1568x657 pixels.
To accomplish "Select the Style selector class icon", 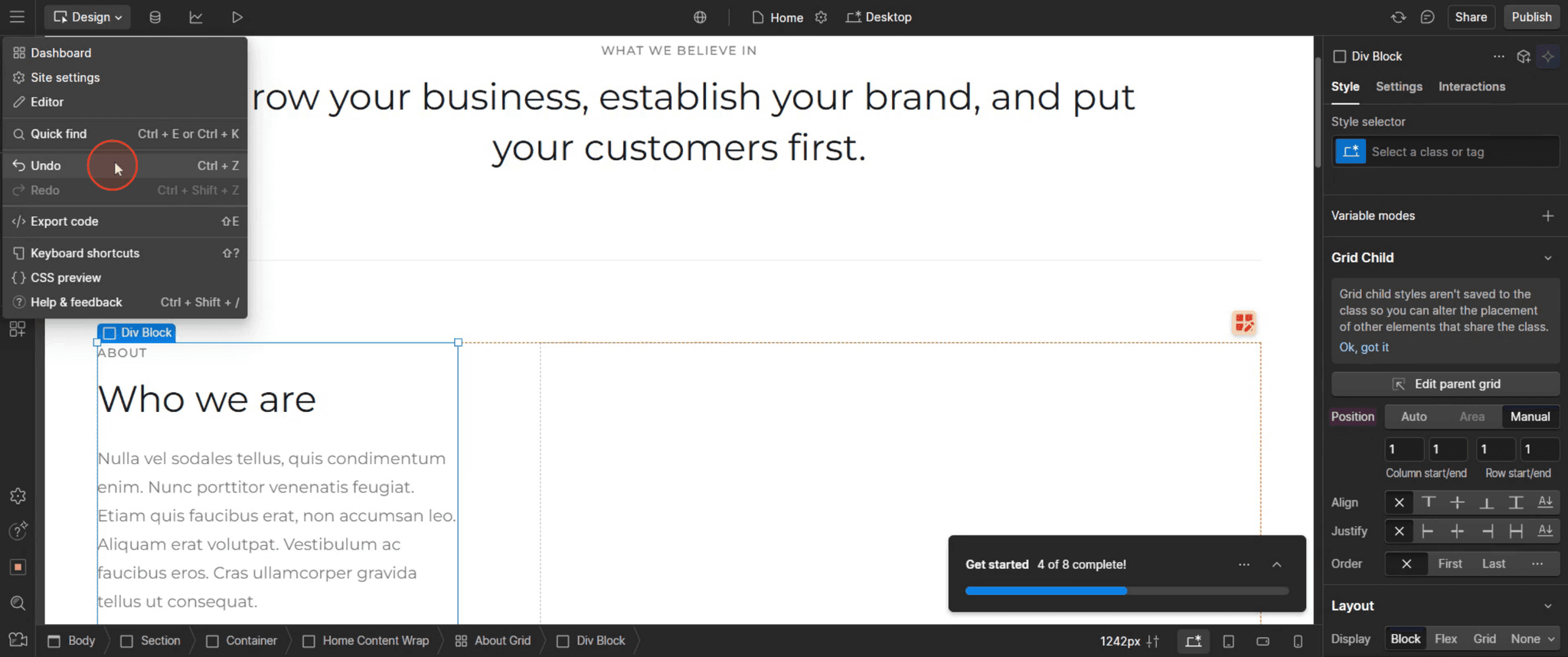I will [1350, 151].
